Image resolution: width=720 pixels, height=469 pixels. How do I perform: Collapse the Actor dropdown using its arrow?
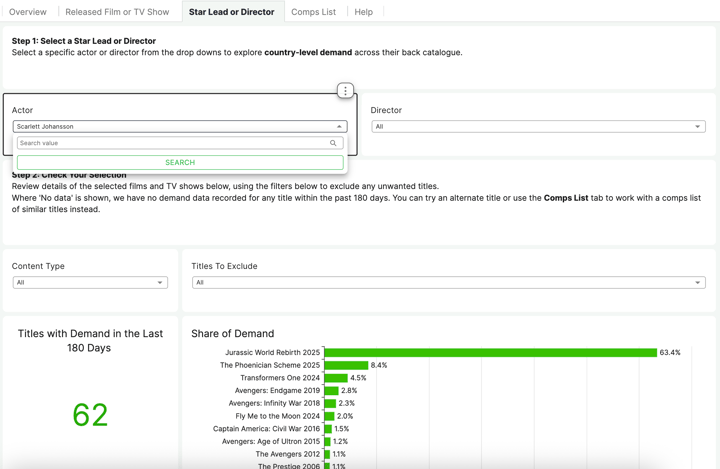339,127
